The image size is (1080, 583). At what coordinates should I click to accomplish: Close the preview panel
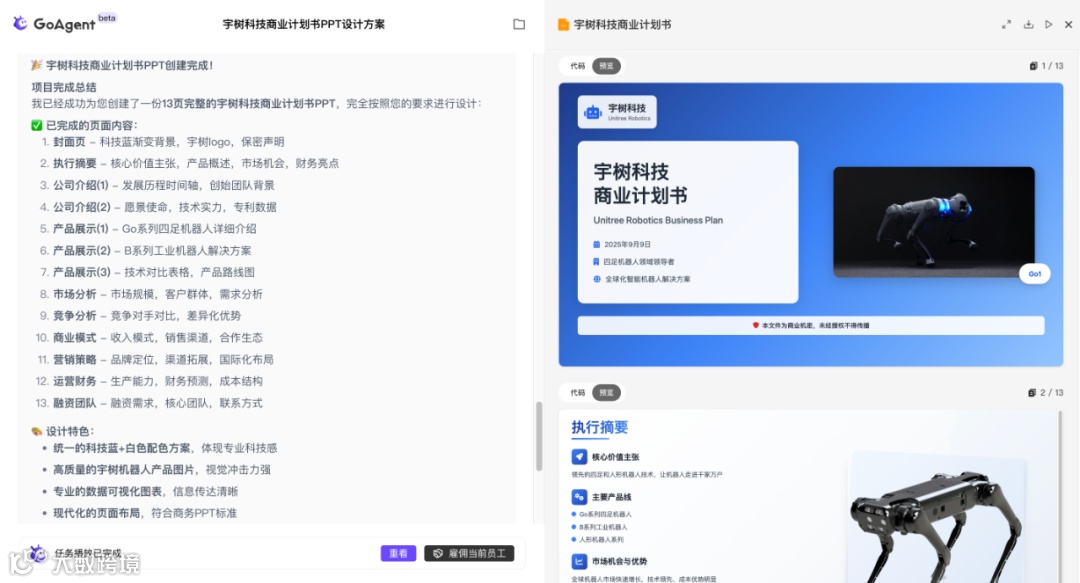[x=1068, y=24]
